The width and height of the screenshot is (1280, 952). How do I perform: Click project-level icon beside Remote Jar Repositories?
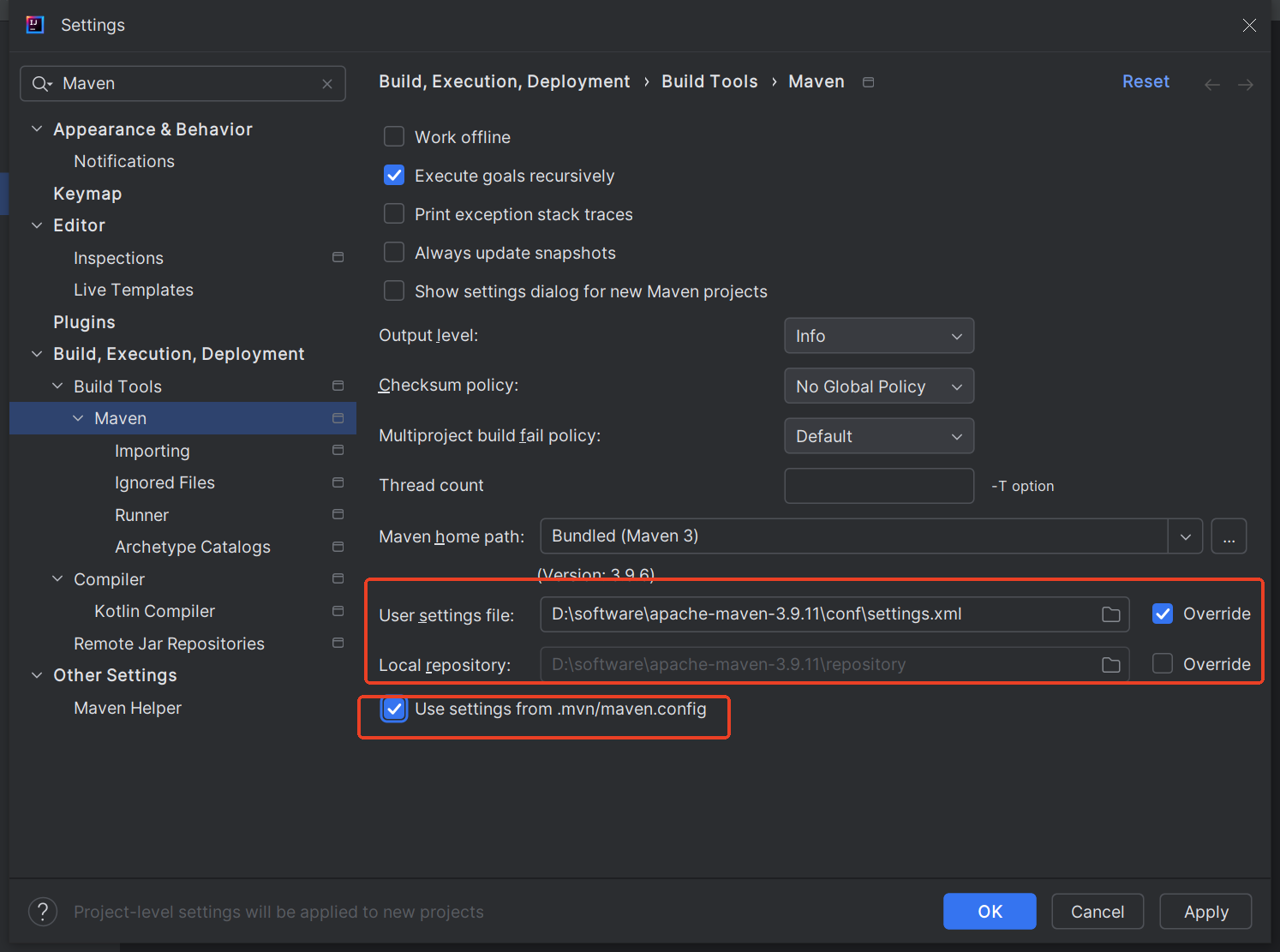(338, 643)
